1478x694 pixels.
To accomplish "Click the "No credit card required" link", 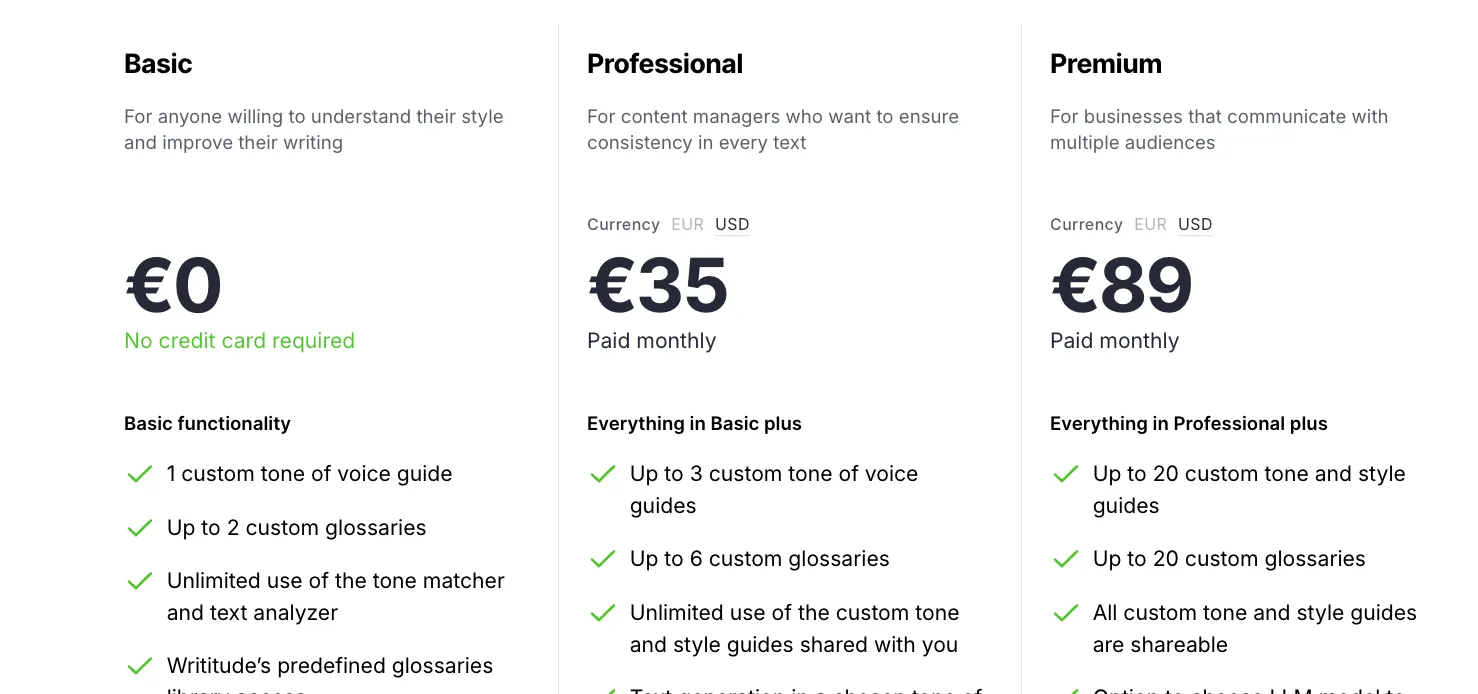I will 239,341.
